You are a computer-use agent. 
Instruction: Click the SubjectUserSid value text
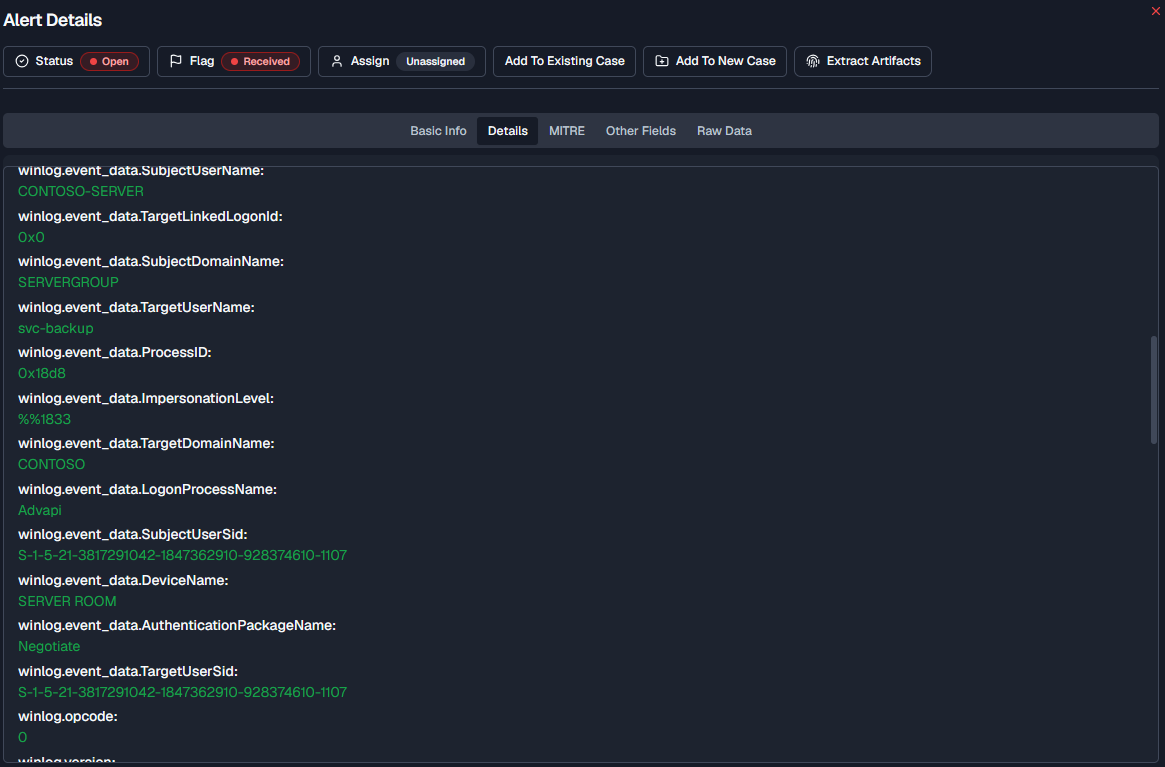pyautogui.click(x=183, y=555)
